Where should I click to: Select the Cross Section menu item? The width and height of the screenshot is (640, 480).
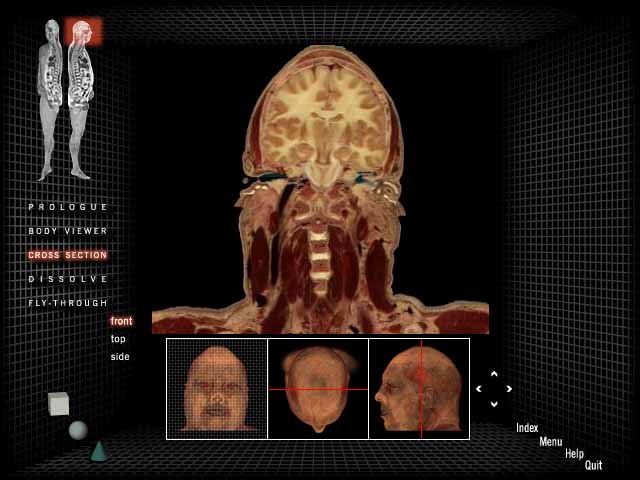point(68,255)
